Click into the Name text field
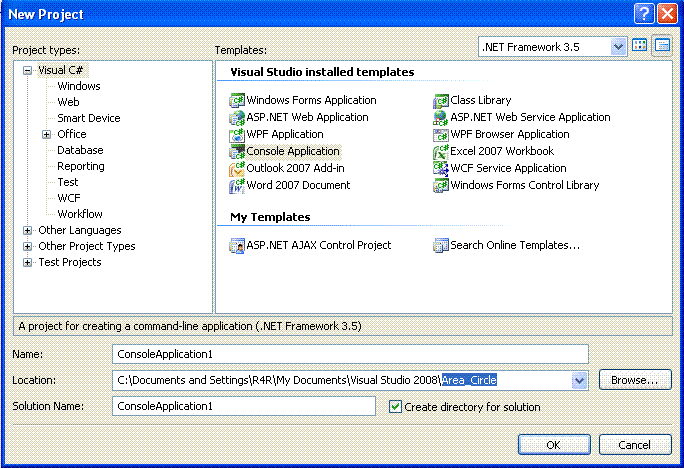This screenshot has height=468, width=684. pos(350,354)
